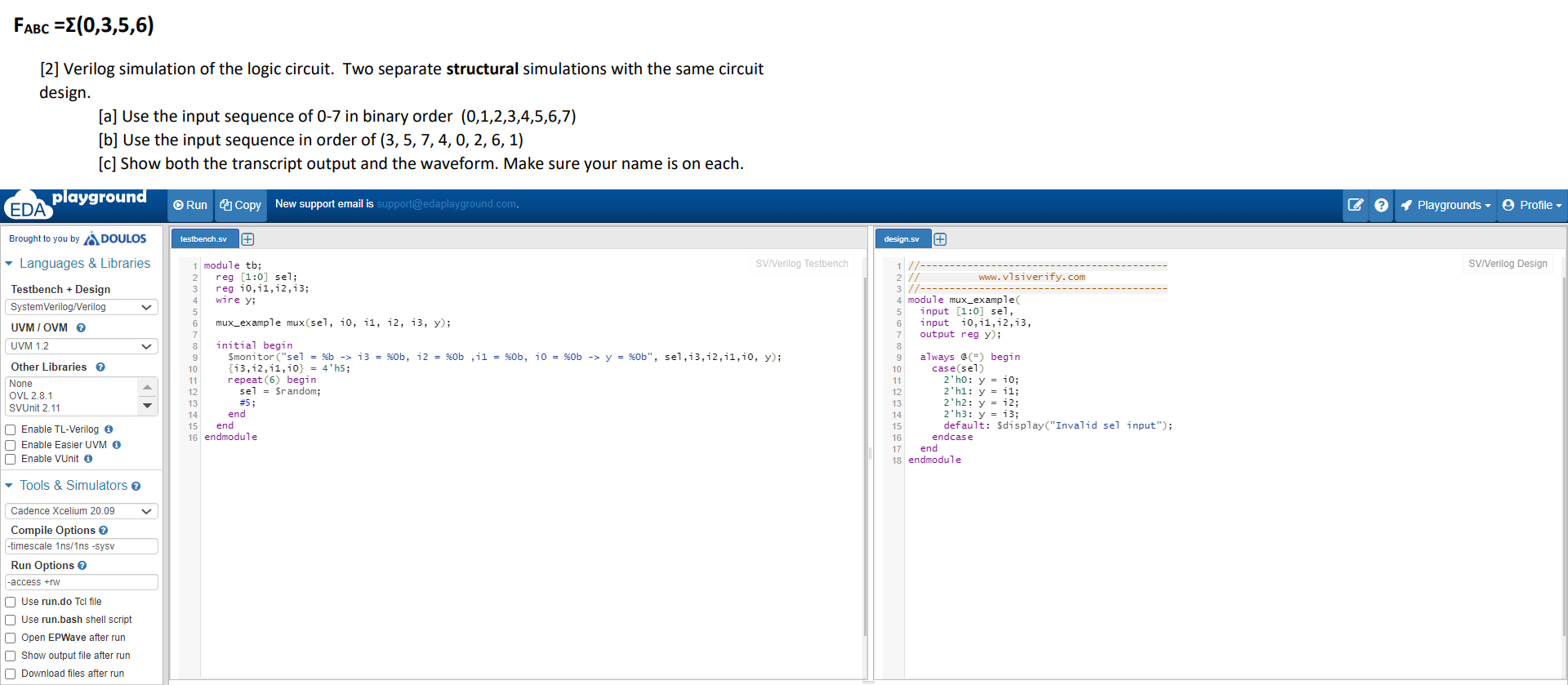Click the SV/Verilog Design label
The height and width of the screenshot is (685, 1568).
tap(1508, 264)
